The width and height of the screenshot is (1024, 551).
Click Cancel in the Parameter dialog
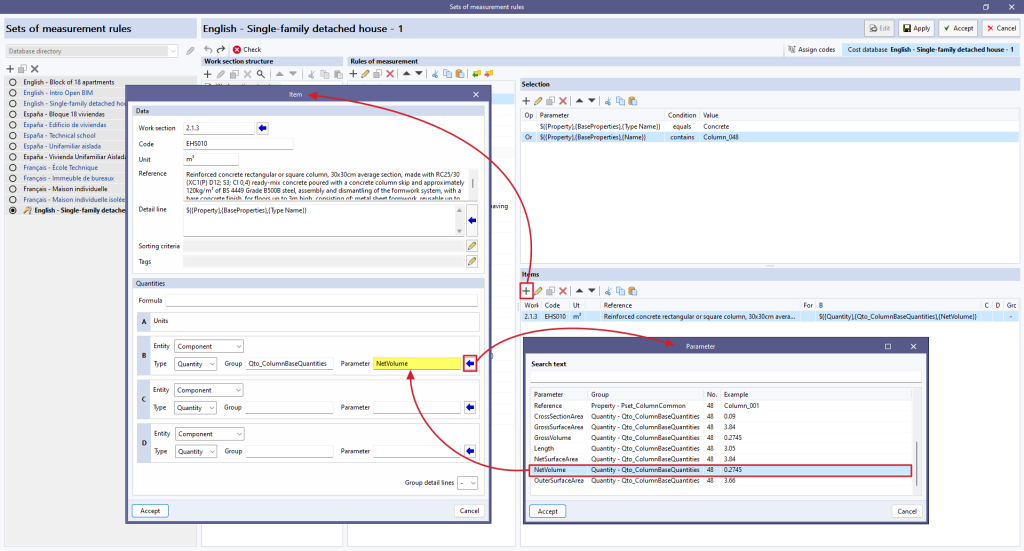tap(906, 511)
